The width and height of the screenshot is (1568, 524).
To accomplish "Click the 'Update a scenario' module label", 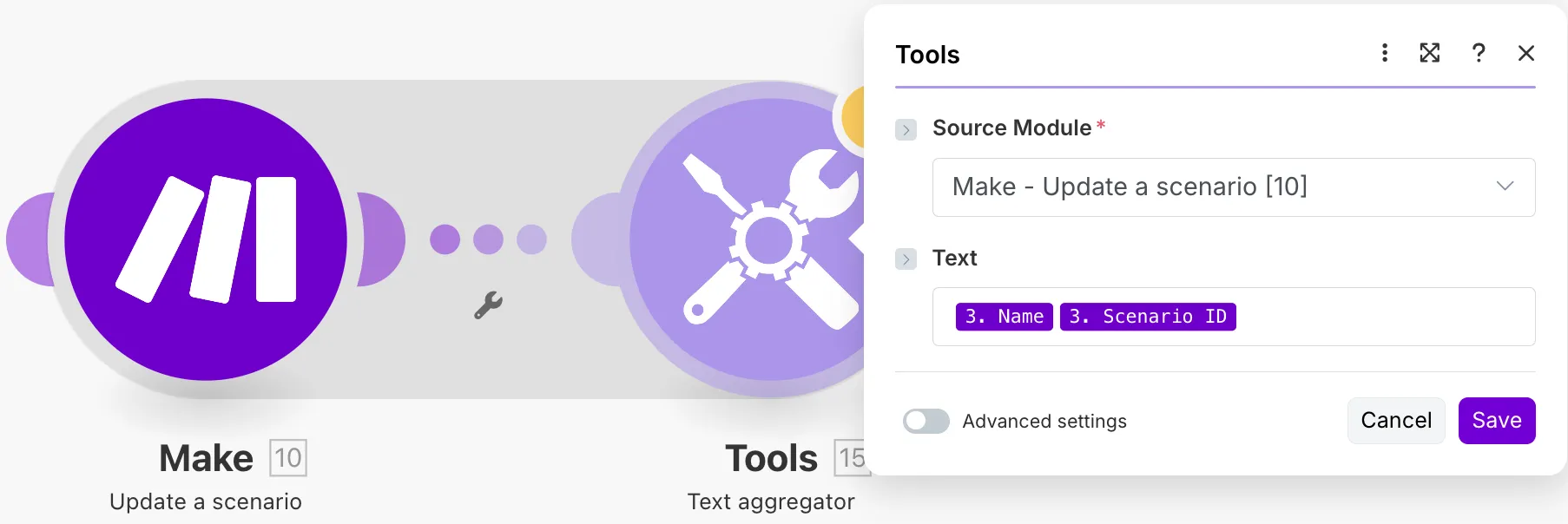I will (206, 501).
